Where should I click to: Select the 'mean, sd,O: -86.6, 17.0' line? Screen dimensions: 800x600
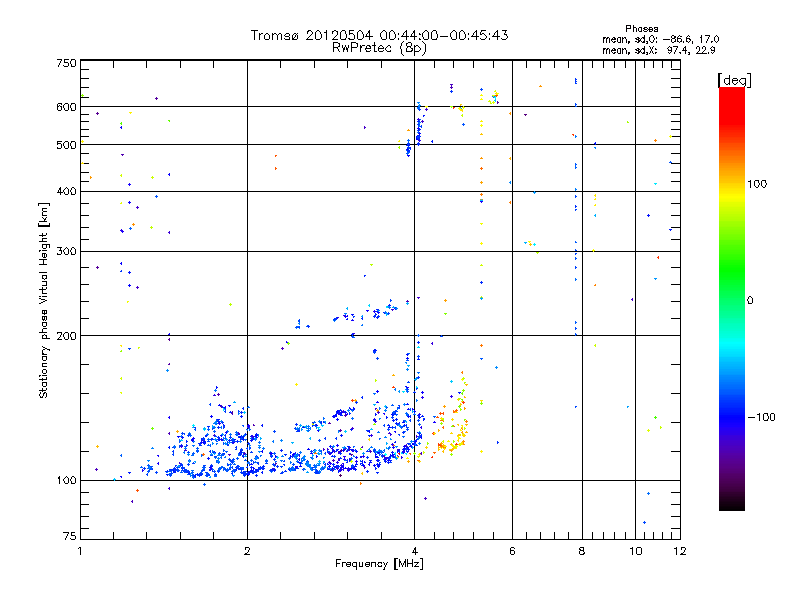click(661, 39)
